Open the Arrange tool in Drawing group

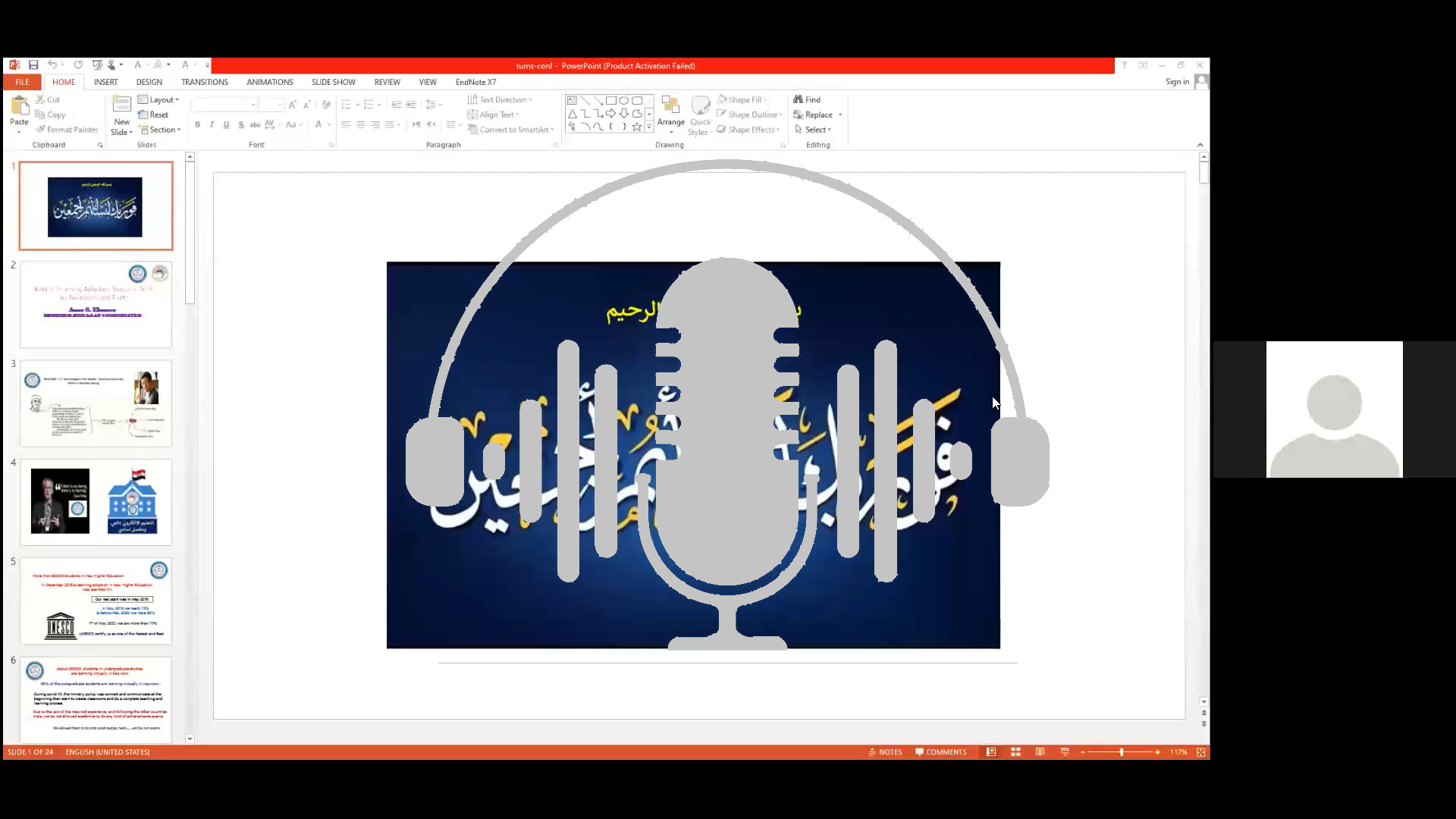(x=670, y=108)
